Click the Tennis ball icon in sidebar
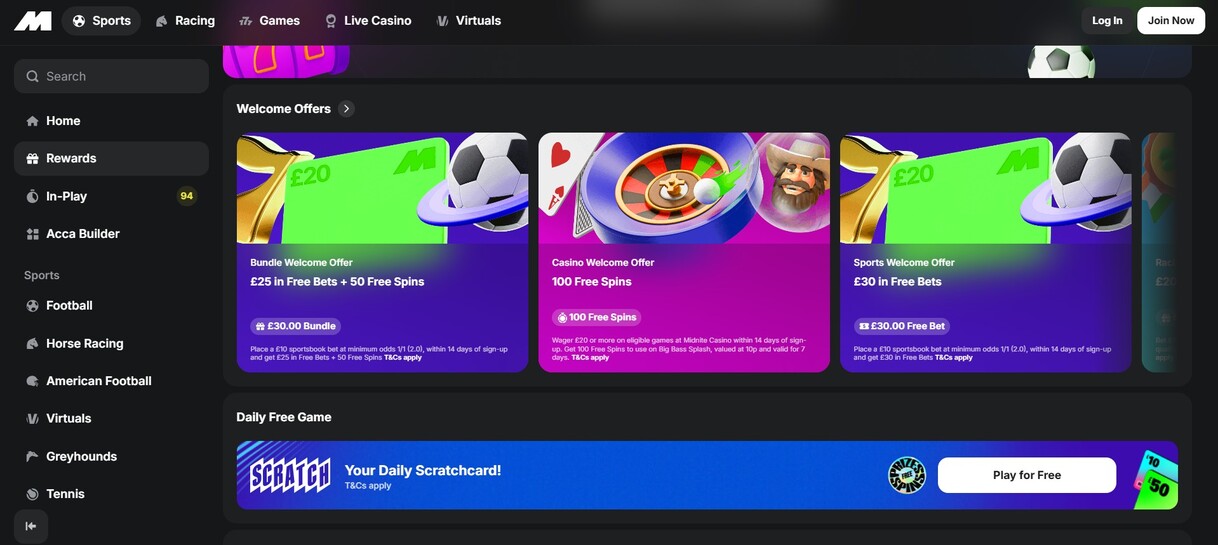This screenshot has width=1218, height=545. (32, 494)
